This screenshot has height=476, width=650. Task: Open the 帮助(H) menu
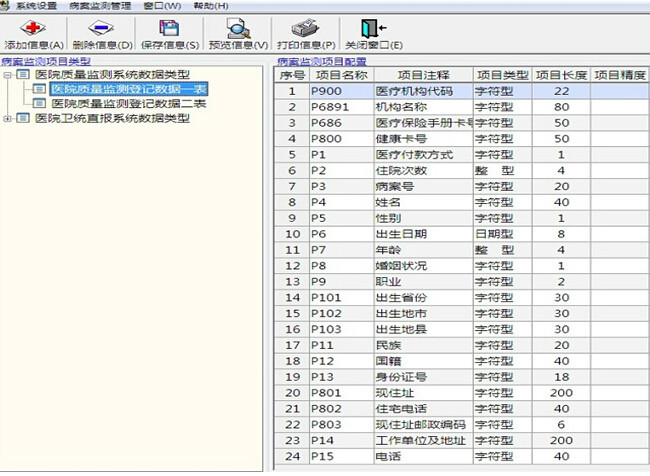(211, 6)
